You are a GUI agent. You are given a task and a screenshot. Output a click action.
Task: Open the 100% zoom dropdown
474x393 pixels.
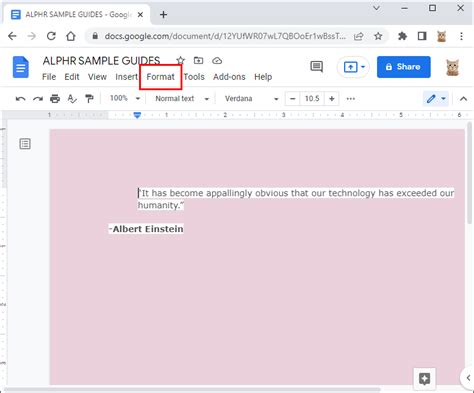coord(125,98)
